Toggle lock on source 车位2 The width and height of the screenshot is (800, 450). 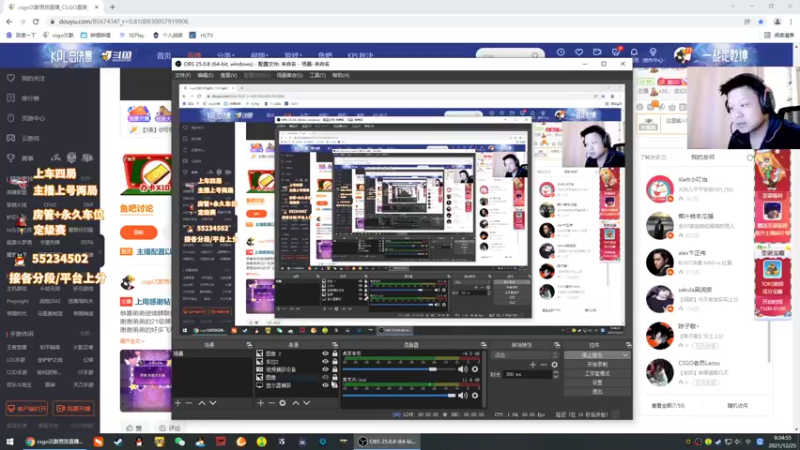tap(335, 362)
